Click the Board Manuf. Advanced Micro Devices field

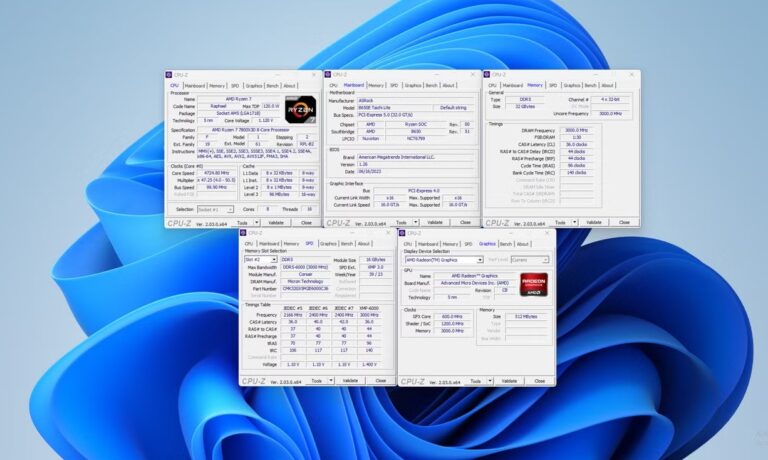[x=475, y=283]
